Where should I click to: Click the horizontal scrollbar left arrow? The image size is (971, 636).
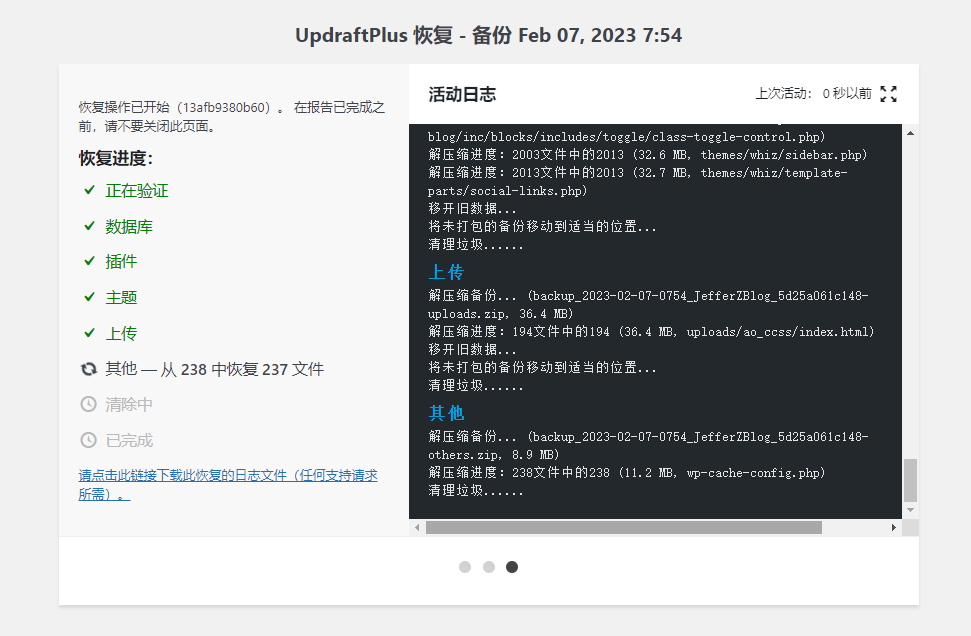click(x=417, y=528)
